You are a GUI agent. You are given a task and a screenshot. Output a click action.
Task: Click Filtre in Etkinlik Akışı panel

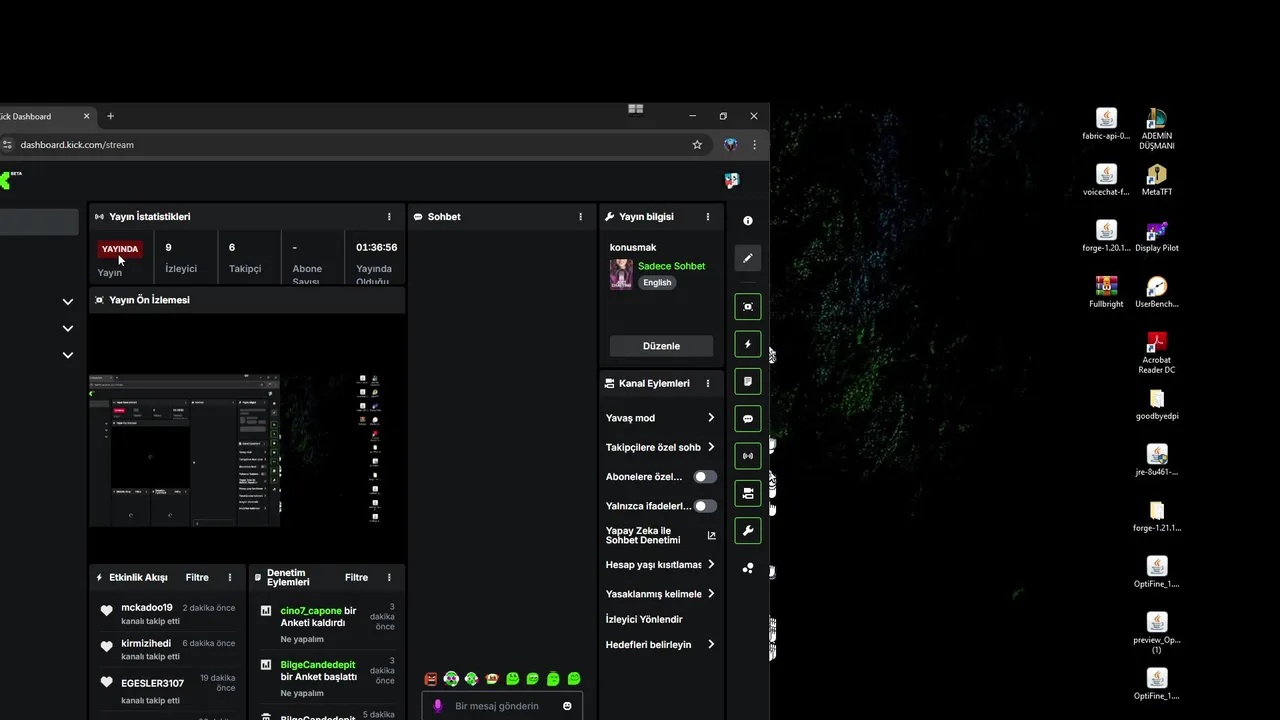click(197, 578)
